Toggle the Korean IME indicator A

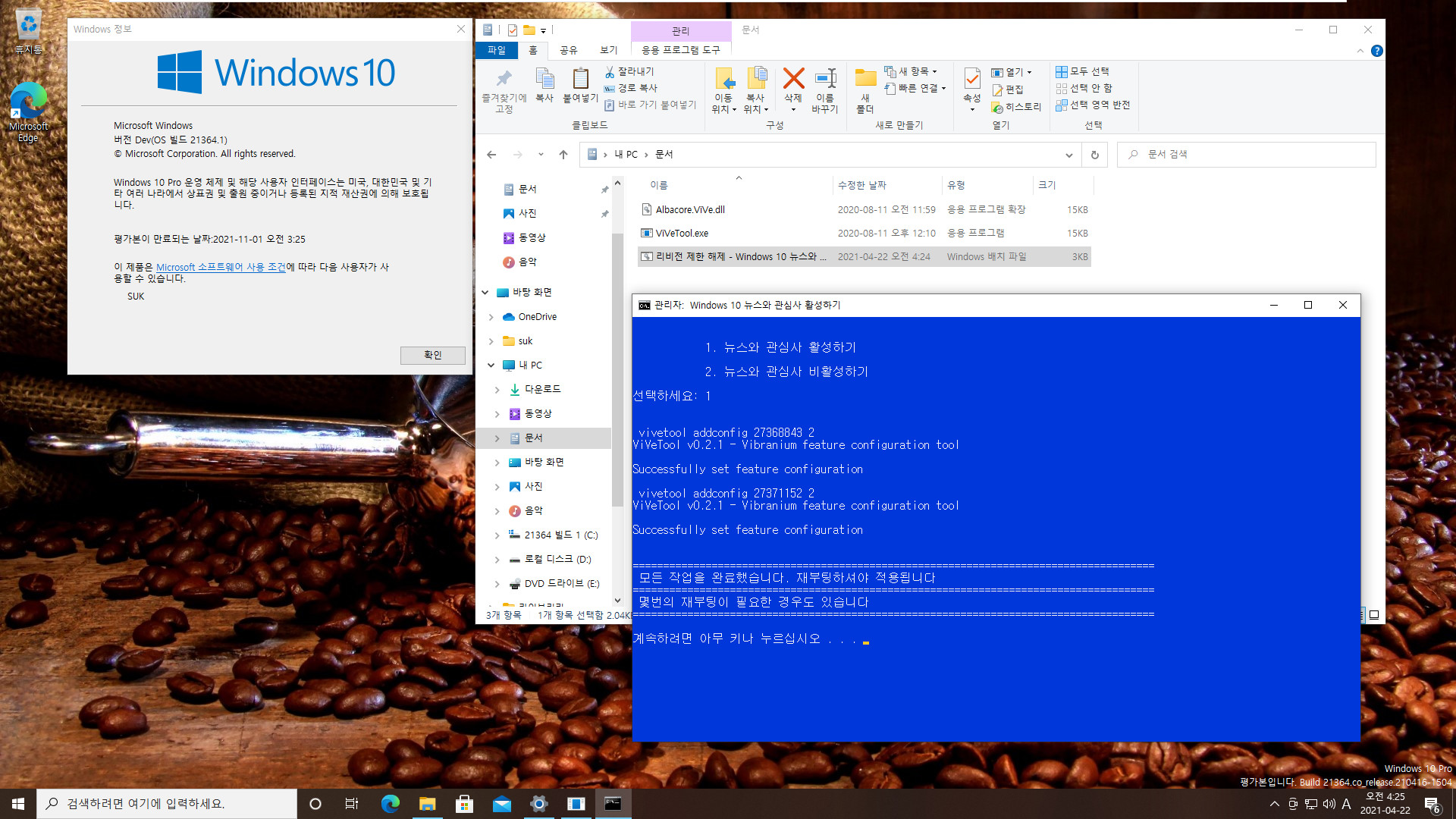(1346, 804)
